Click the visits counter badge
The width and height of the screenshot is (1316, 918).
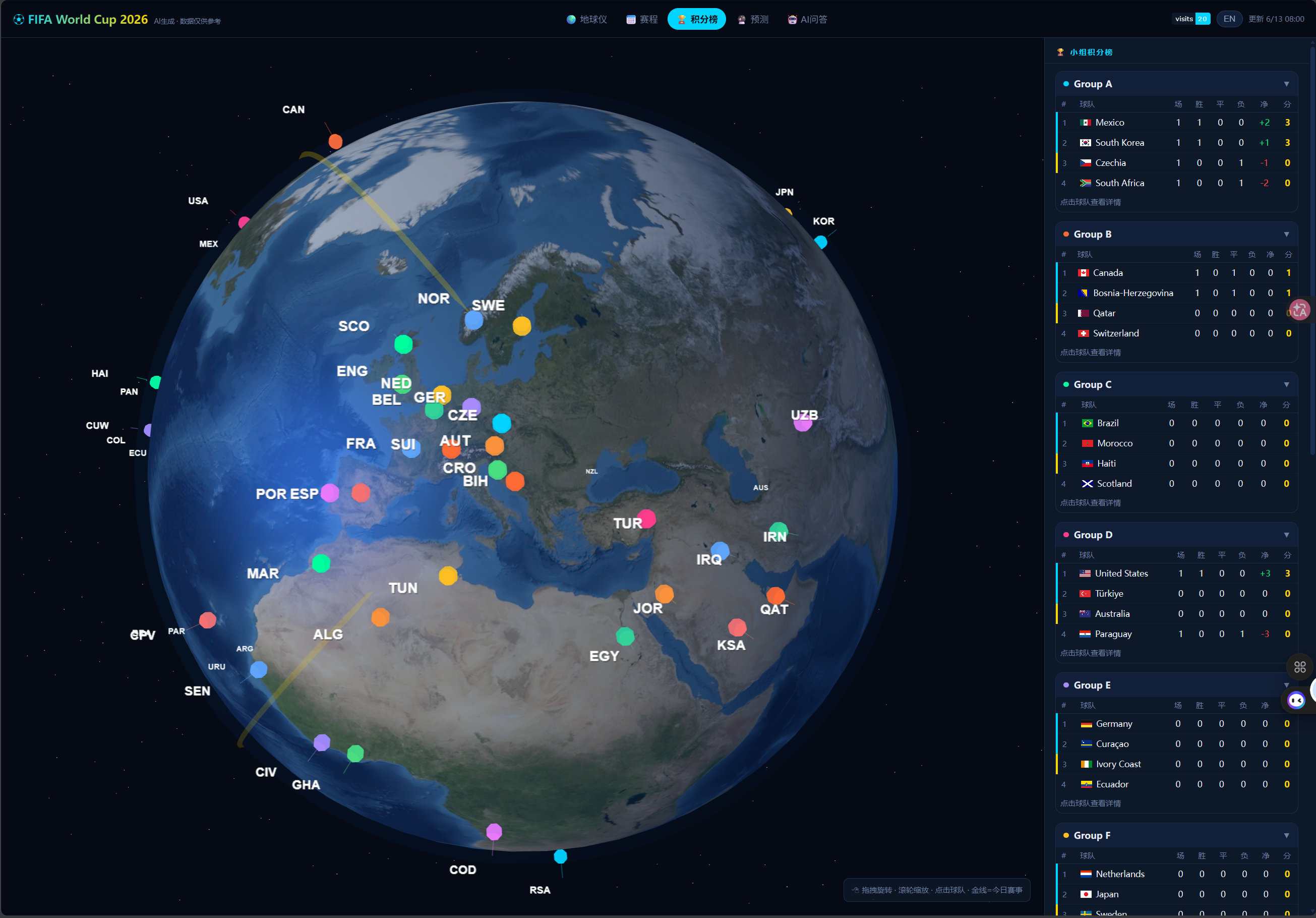1191,19
